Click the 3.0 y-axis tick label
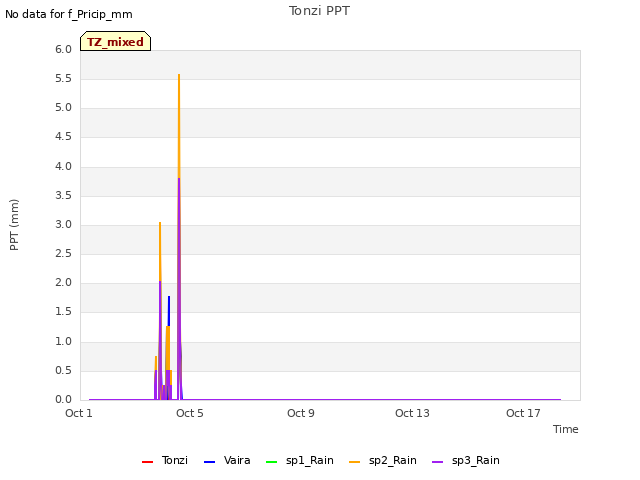This screenshot has width=640, height=480. click(x=63, y=224)
